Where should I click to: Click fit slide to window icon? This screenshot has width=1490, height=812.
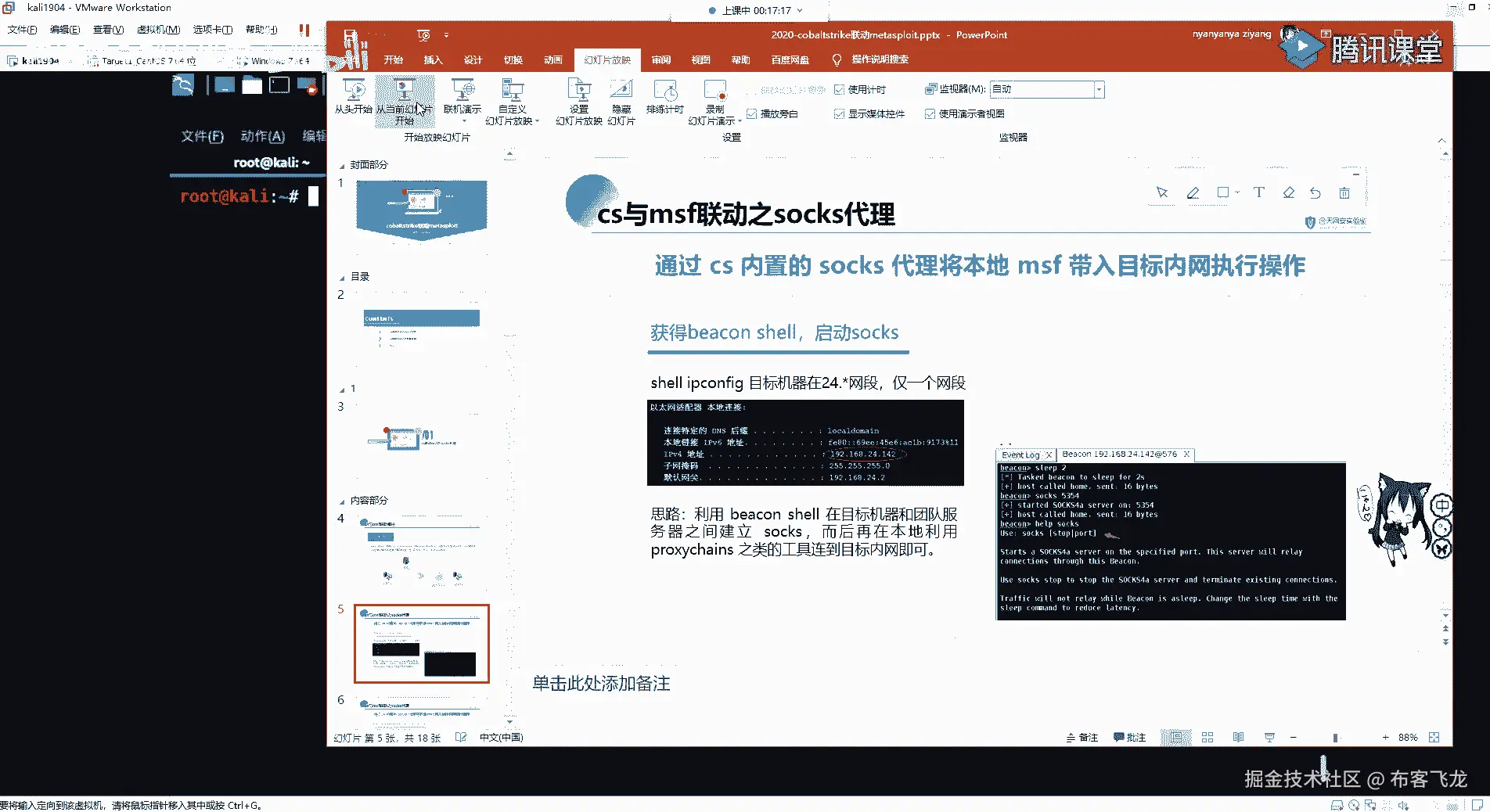click(1434, 738)
